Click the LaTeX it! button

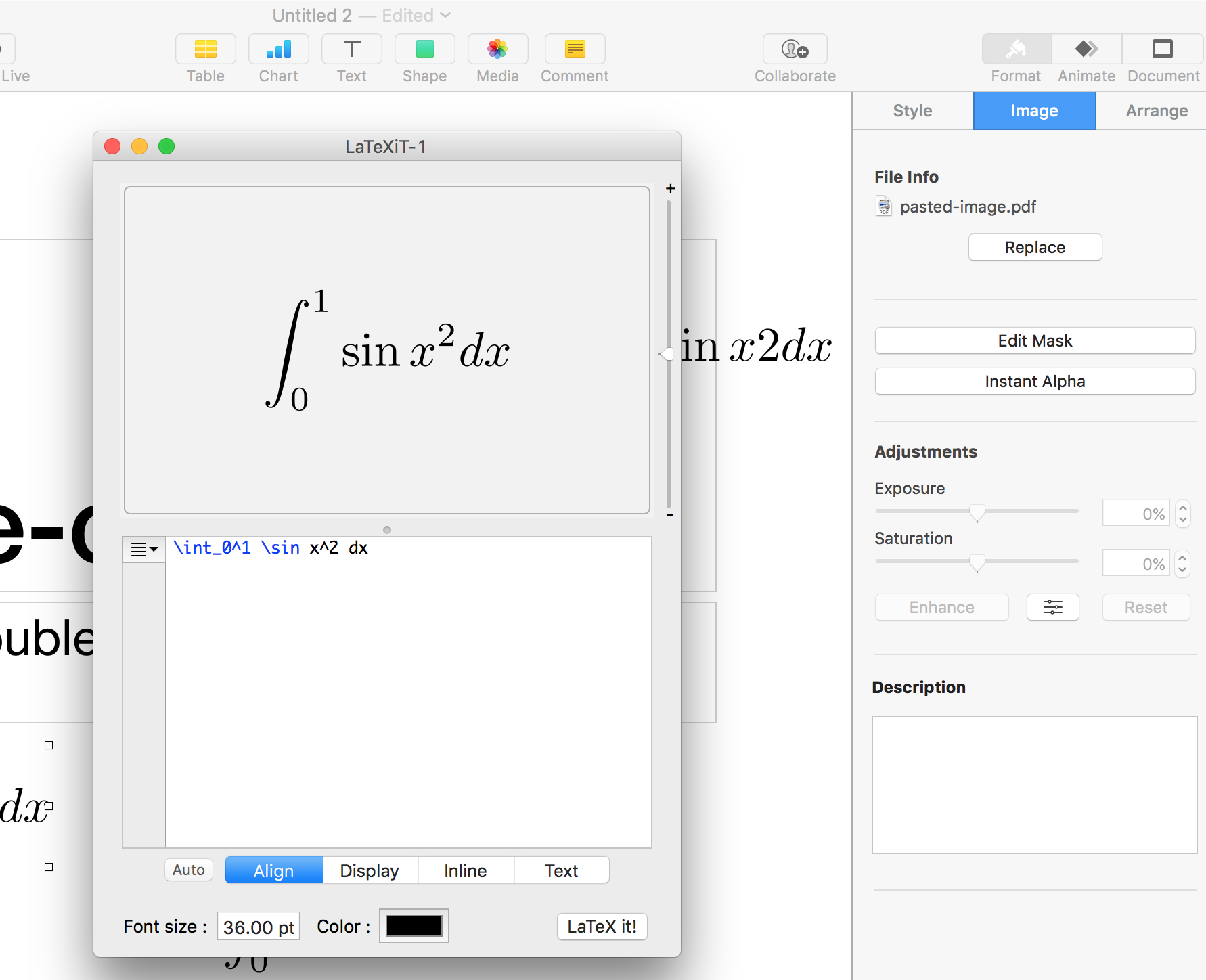click(602, 927)
